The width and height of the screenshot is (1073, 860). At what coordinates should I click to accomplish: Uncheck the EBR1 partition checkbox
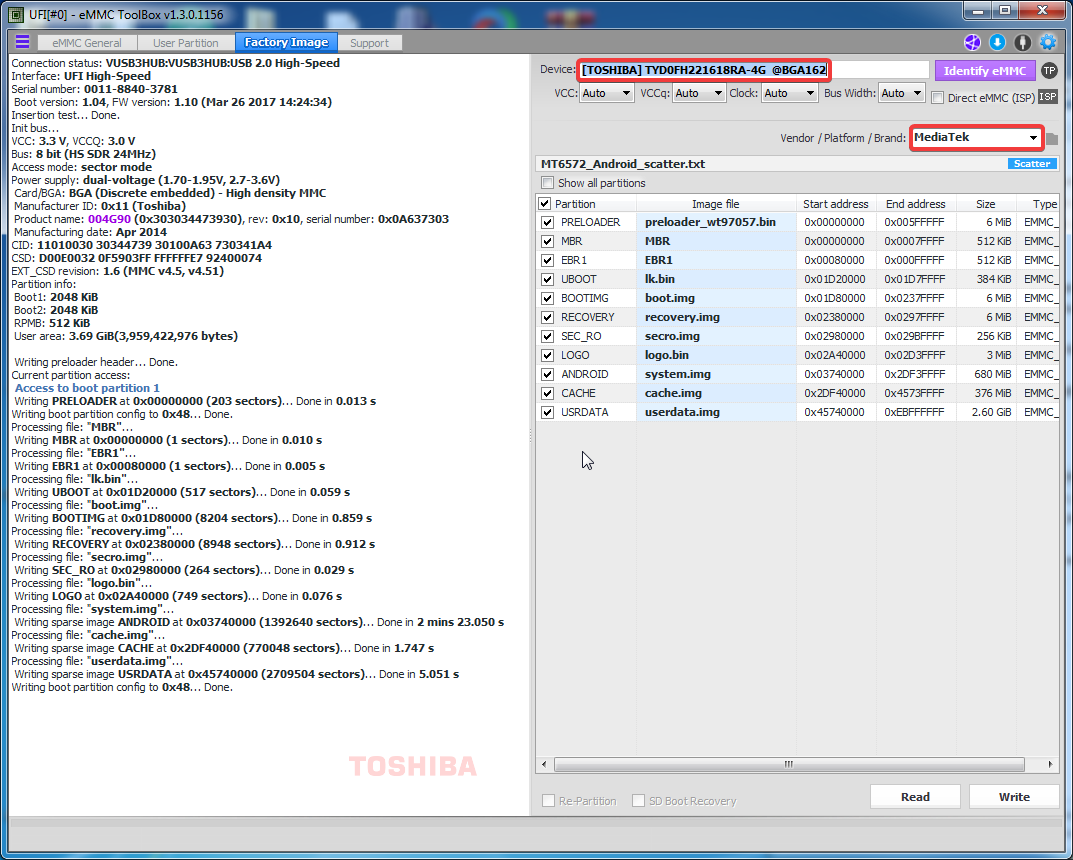coord(547,260)
